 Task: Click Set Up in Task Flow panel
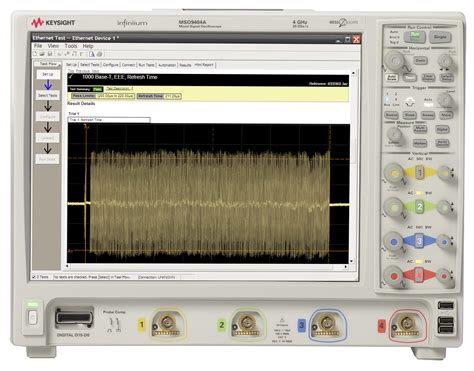point(48,74)
